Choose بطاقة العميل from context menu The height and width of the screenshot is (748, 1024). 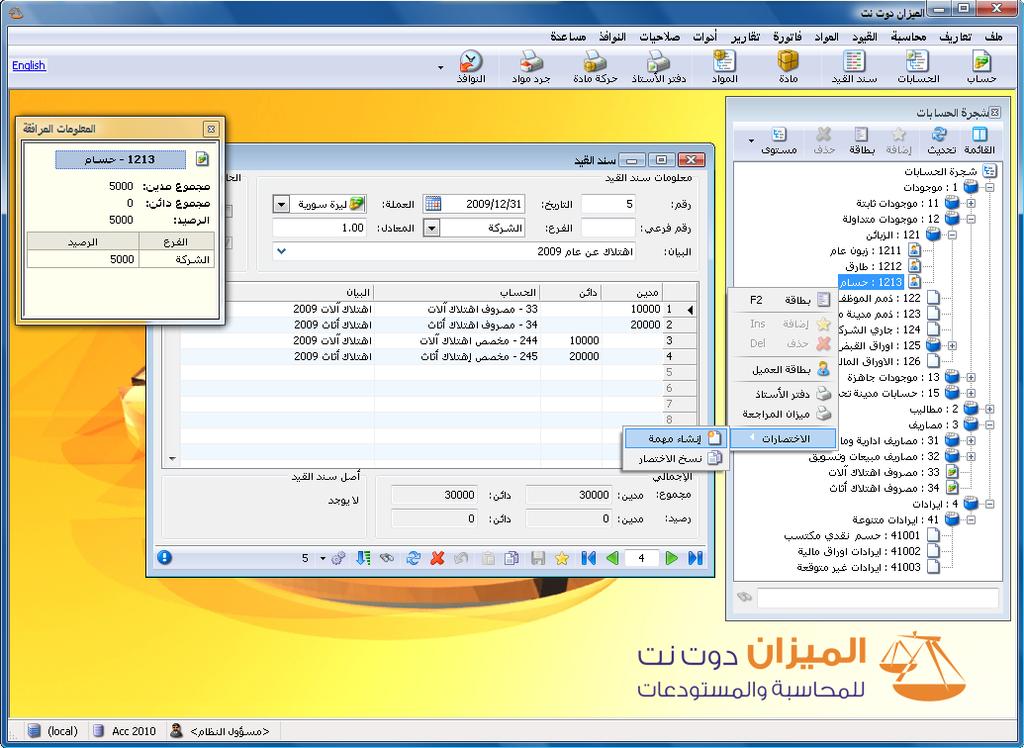[x=782, y=369]
